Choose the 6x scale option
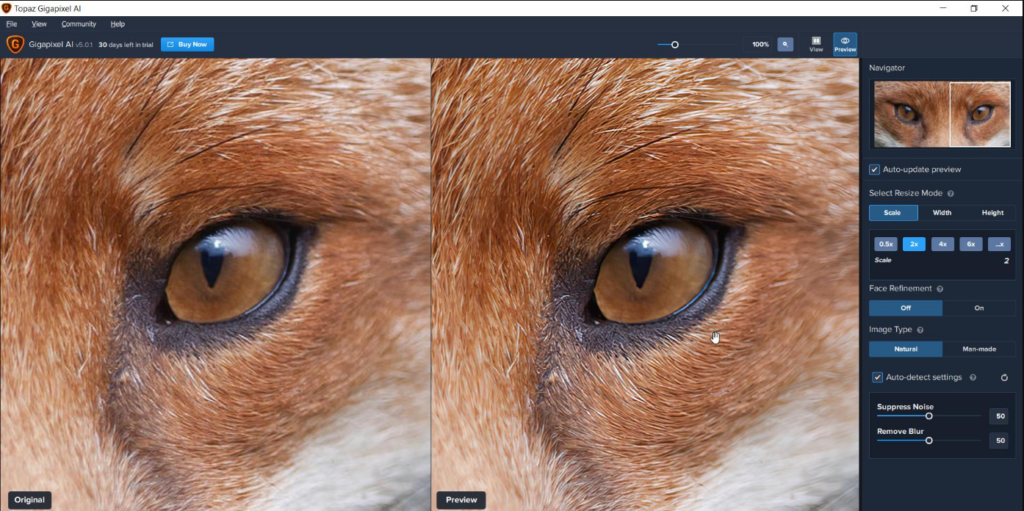This screenshot has height=511, width=1024. click(970, 244)
